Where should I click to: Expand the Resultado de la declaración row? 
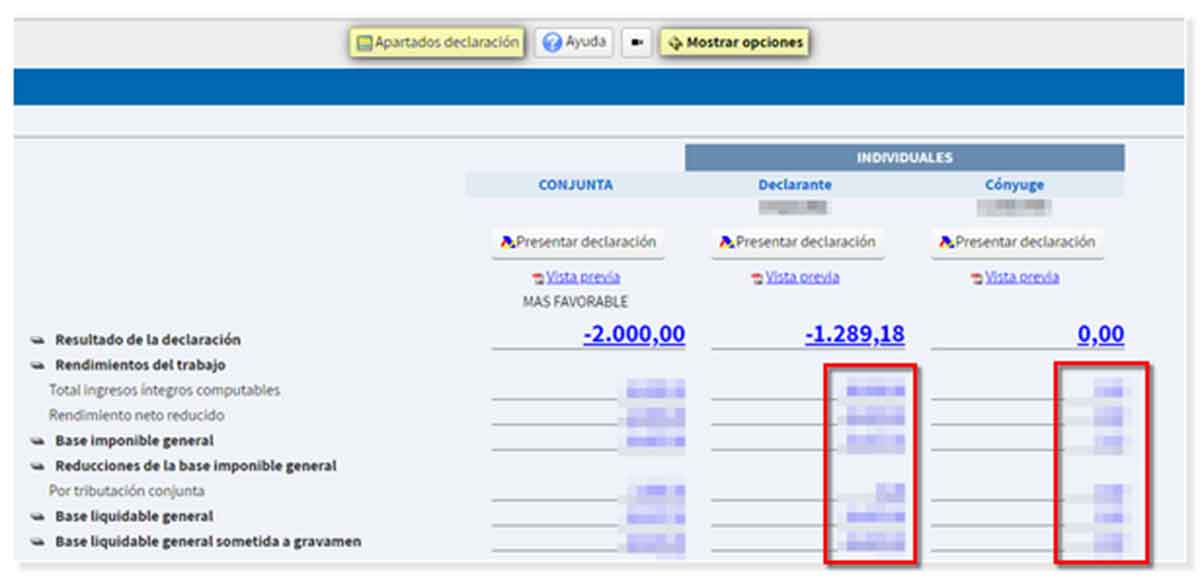click(37, 340)
